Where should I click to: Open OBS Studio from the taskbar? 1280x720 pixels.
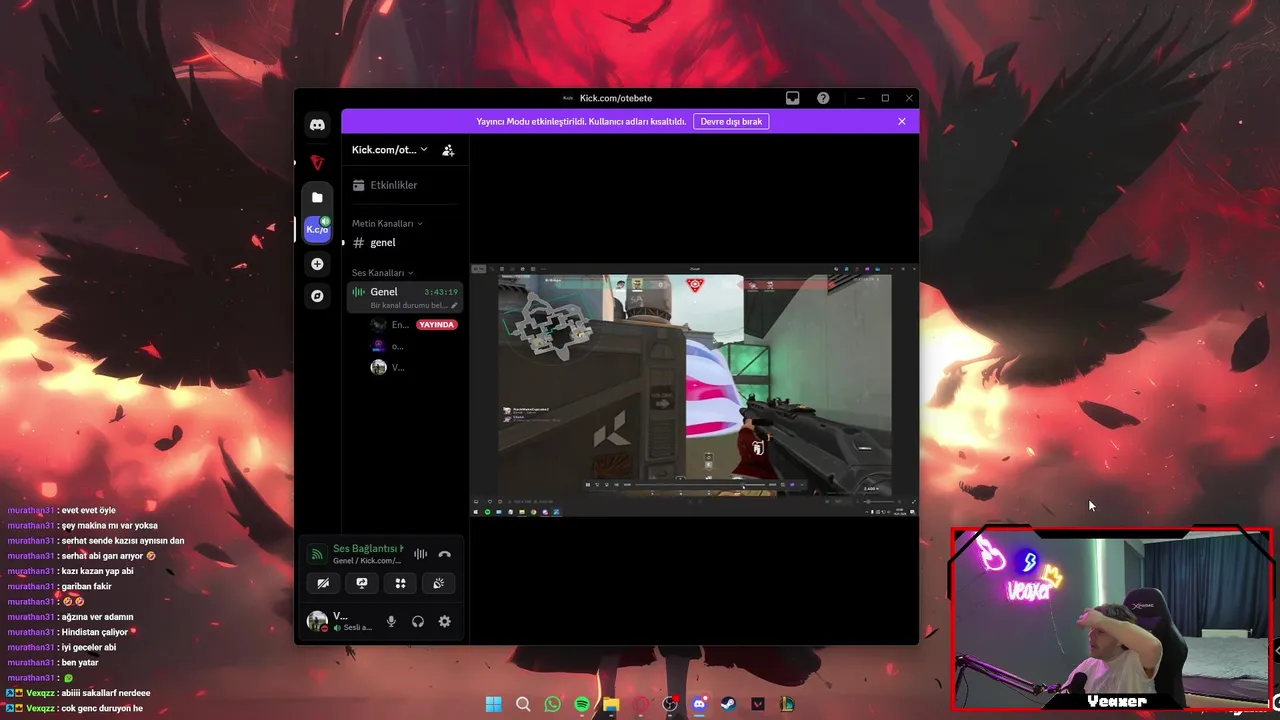point(670,704)
